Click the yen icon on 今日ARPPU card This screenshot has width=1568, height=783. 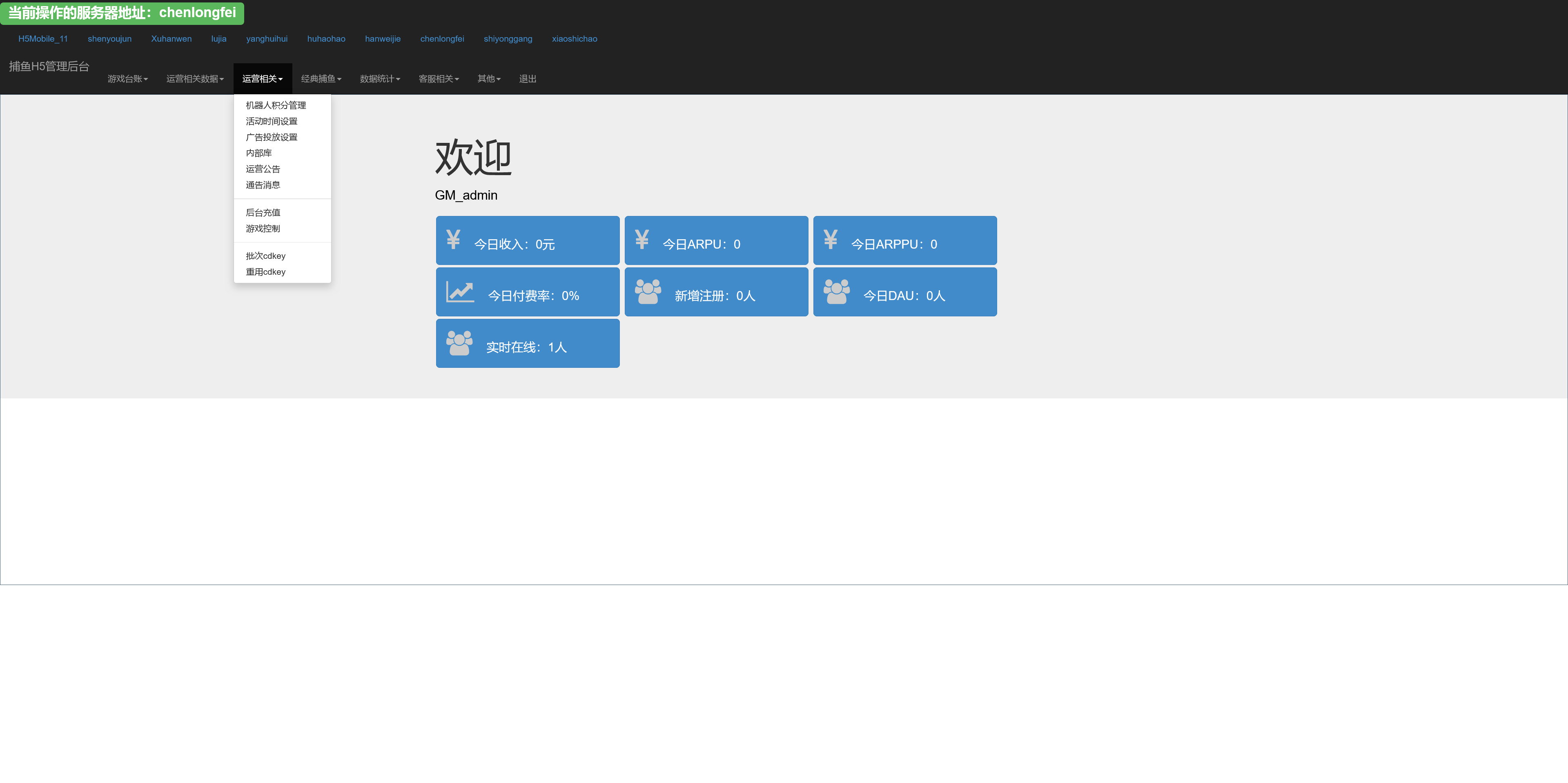point(830,240)
